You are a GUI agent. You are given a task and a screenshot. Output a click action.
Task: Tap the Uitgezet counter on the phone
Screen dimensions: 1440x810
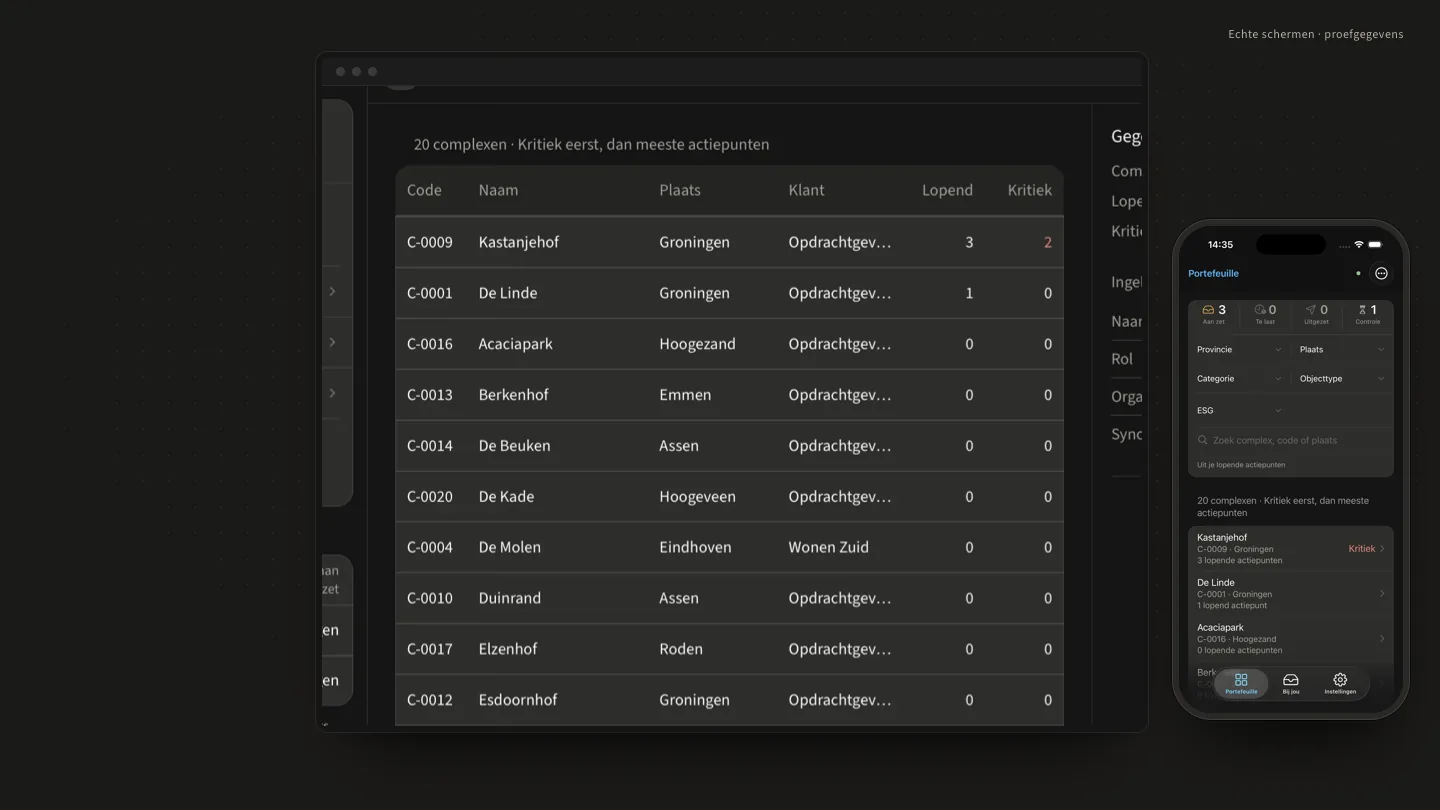pos(1316,314)
